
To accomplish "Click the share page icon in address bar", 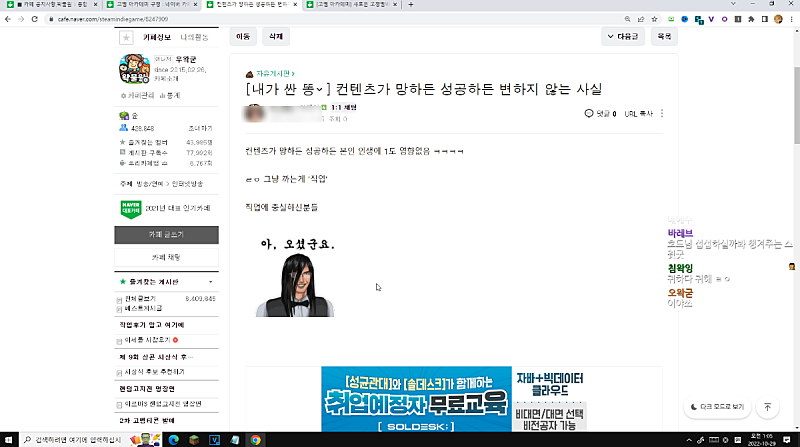I will (641, 19).
